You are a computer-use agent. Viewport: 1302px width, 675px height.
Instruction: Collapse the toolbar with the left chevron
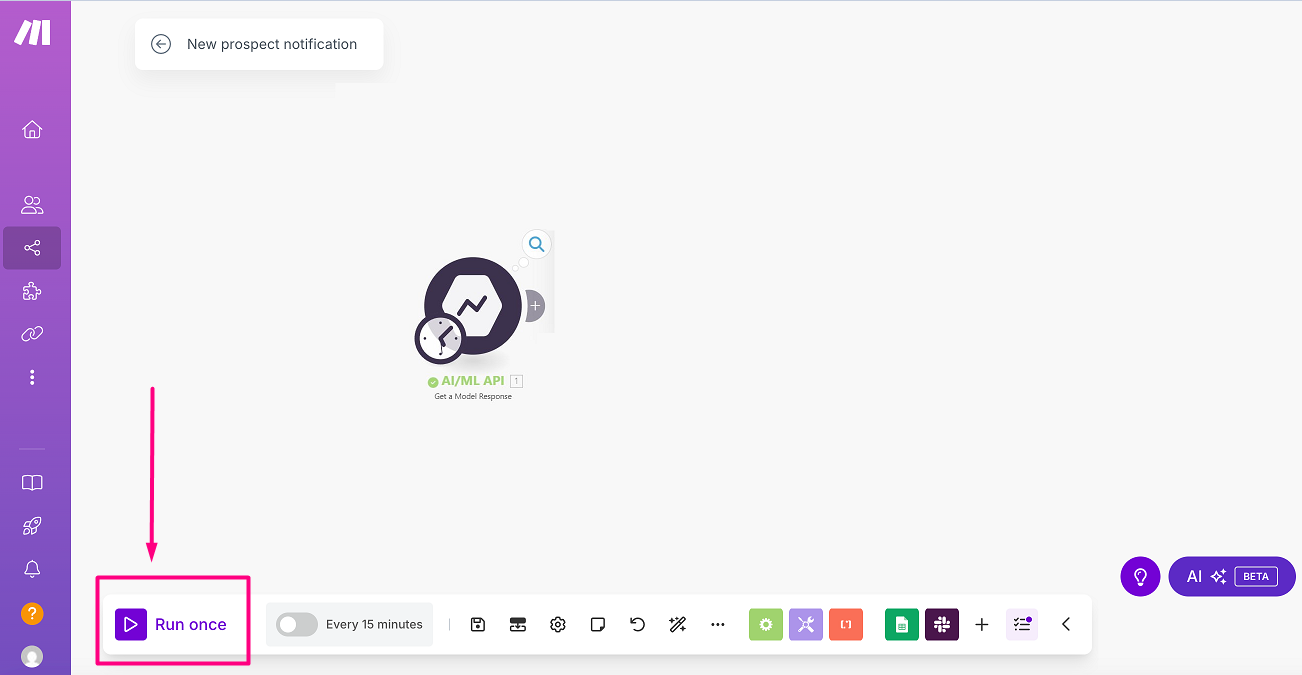[1066, 624]
